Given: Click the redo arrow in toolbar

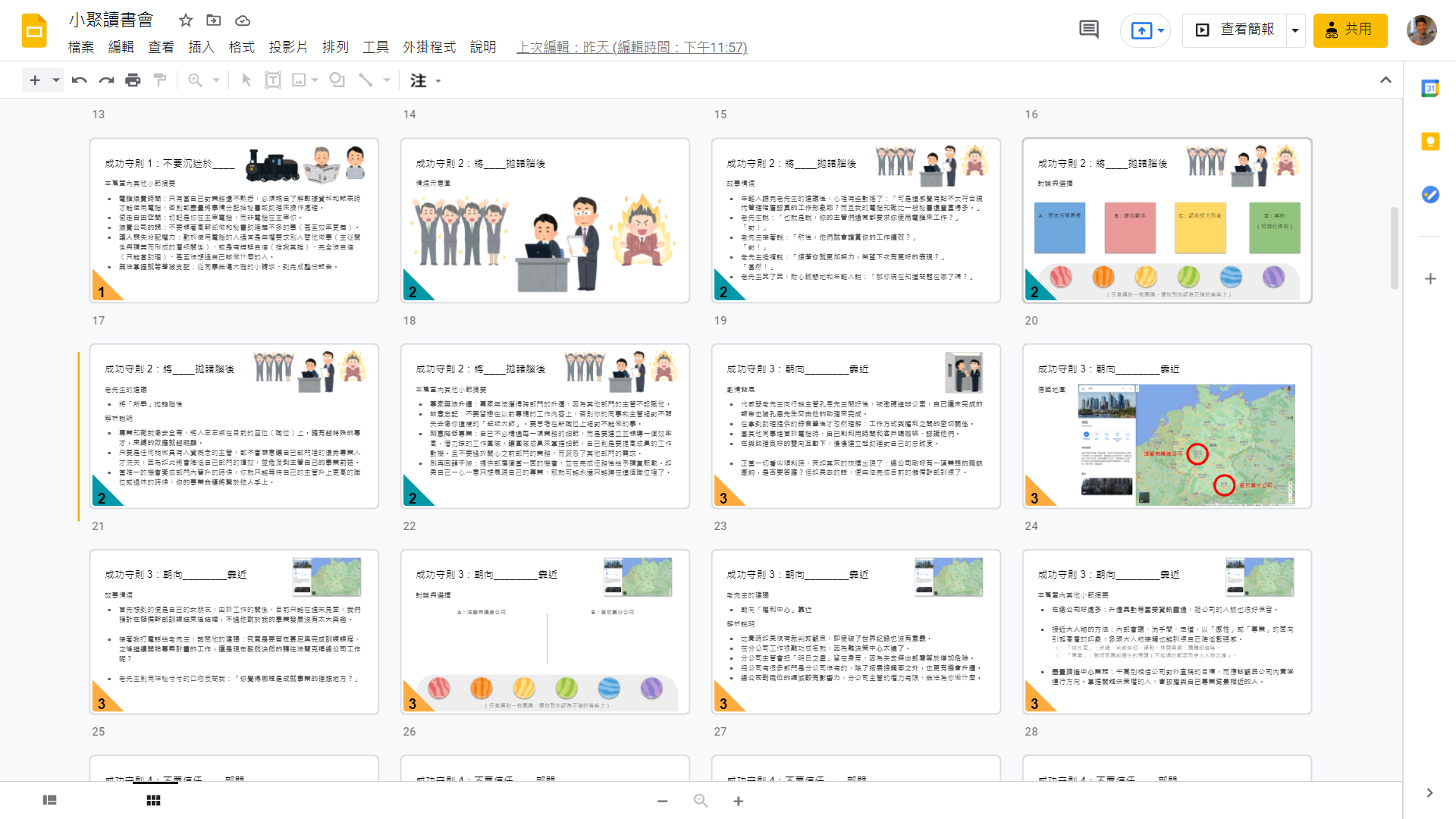Looking at the screenshot, I should coord(106,80).
